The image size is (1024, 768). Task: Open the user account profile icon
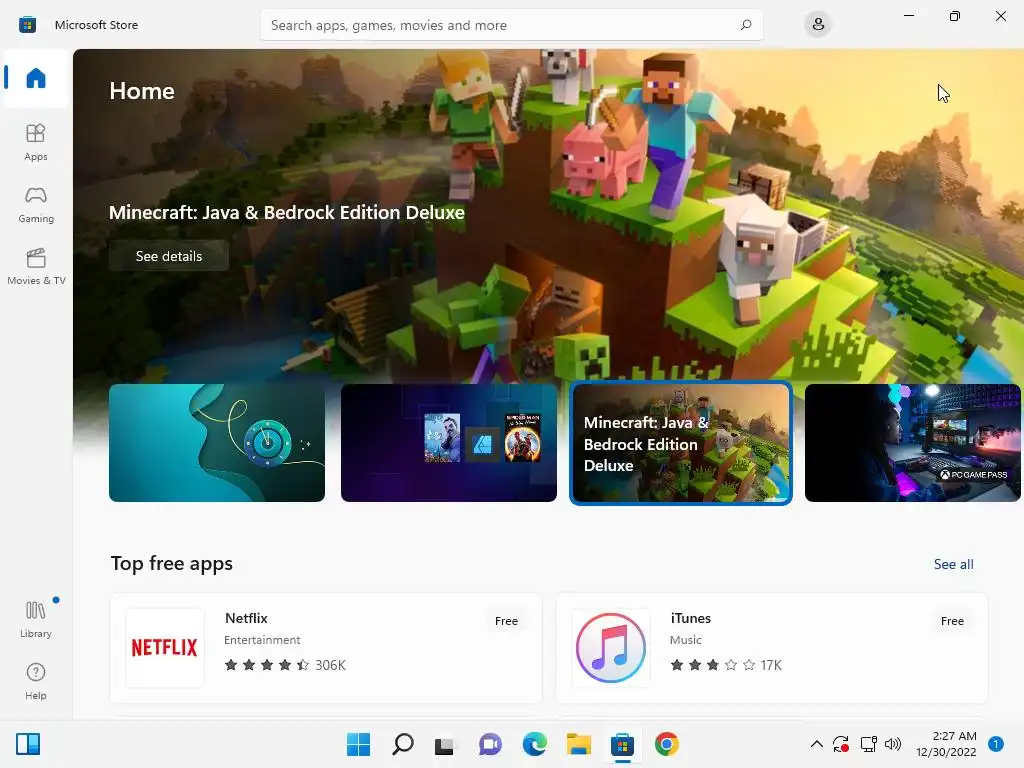pyautogui.click(x=818, y=25)
